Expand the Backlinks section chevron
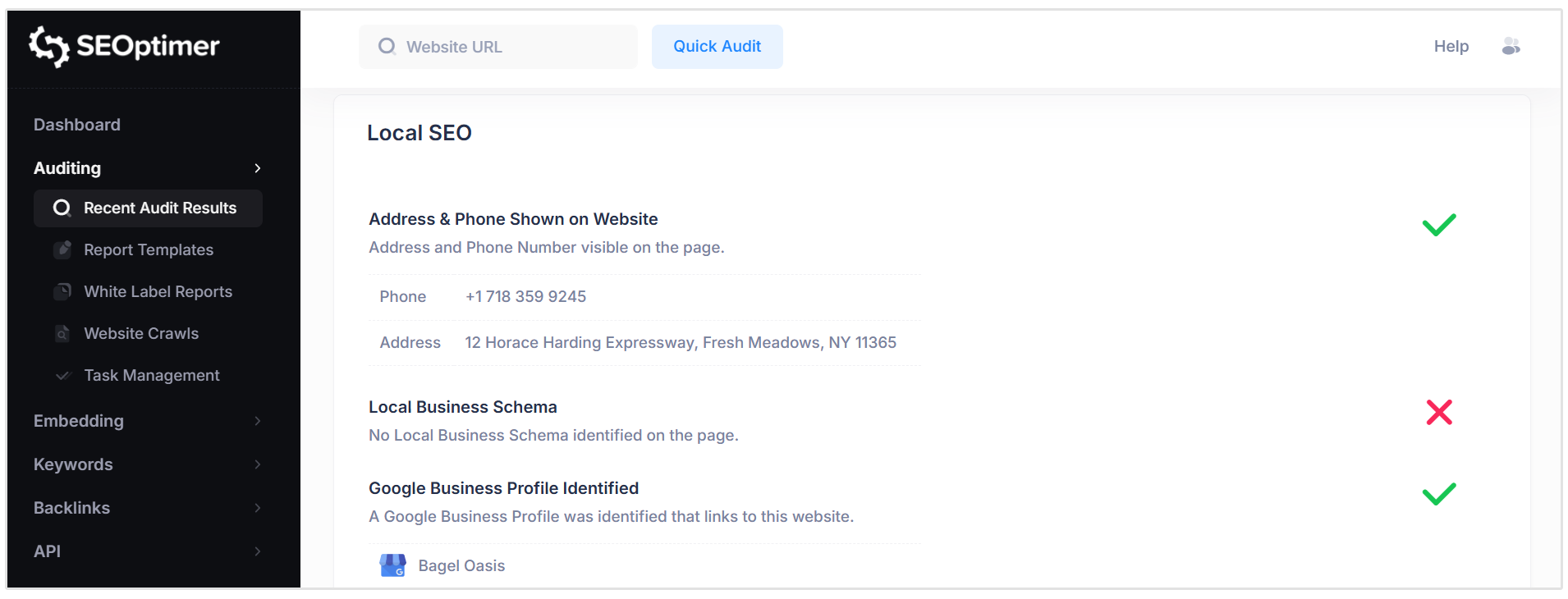 pyautogui.click(x=258, y=508)
